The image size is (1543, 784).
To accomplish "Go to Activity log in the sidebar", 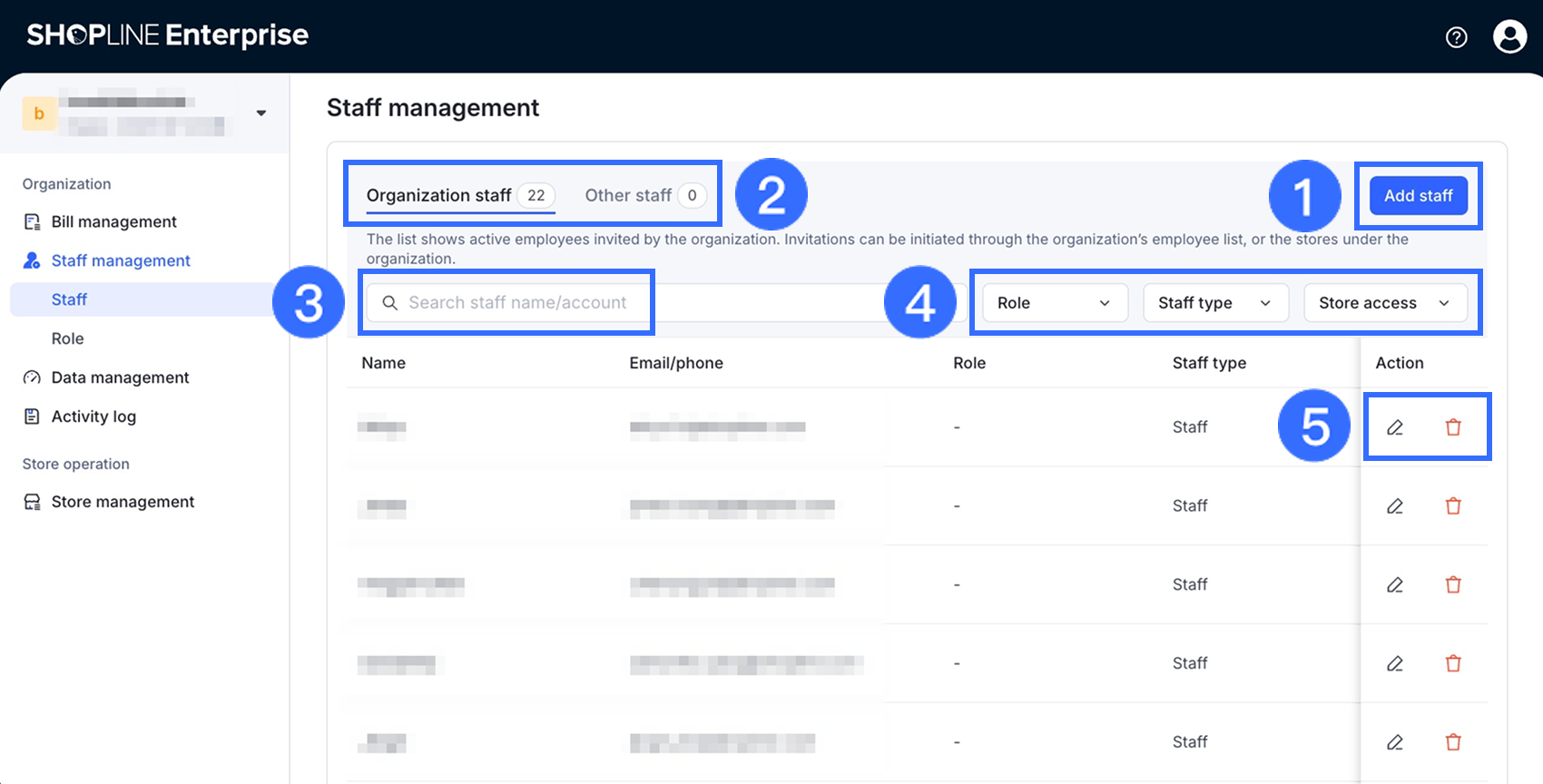I will pyautogui.click(x=93, y=416).
